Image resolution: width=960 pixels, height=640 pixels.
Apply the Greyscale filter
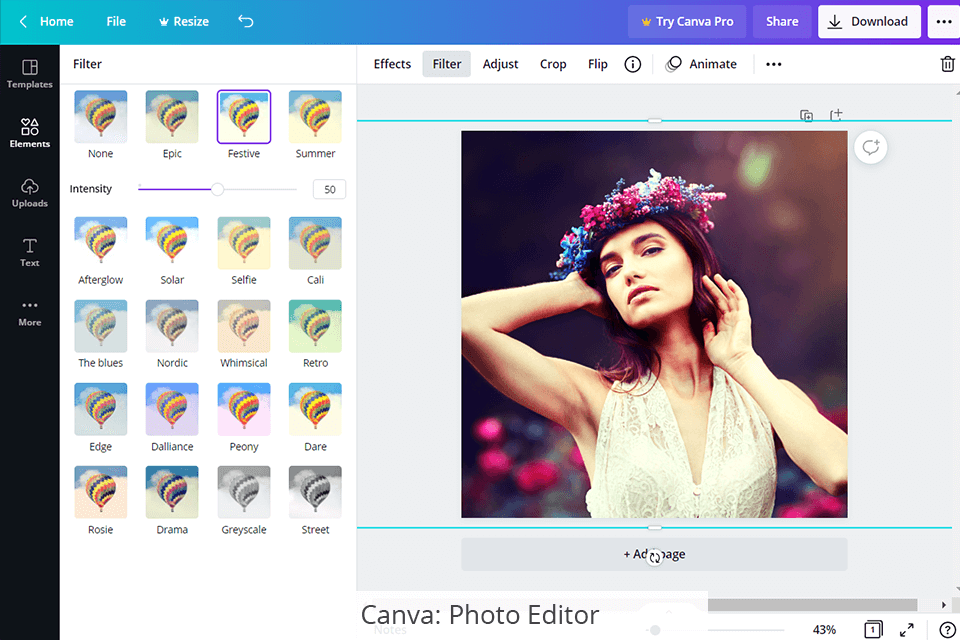tap(244, 493)
